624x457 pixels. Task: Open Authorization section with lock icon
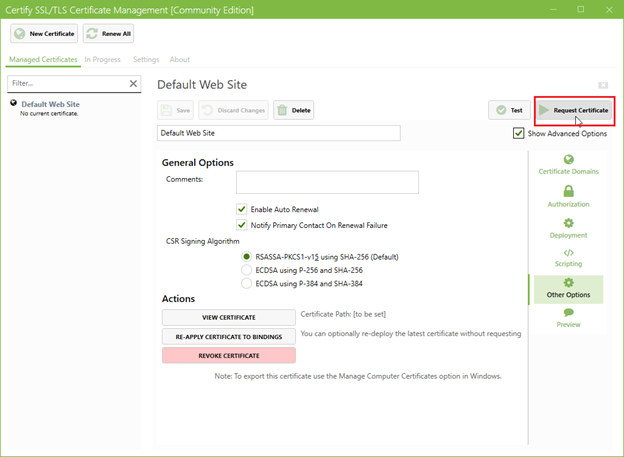point(568,196)
